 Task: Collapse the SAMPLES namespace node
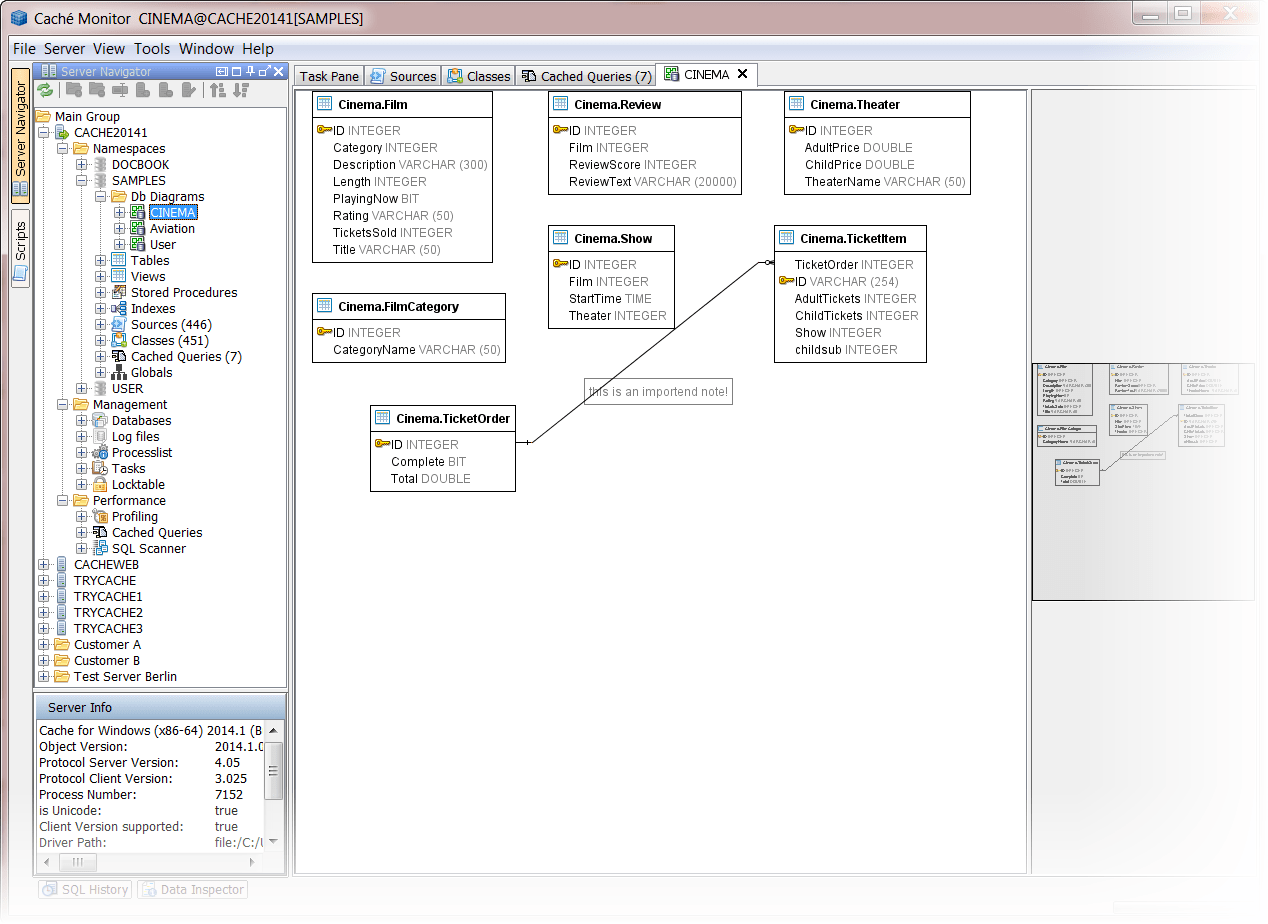pyautogui.click(x=82, y=181)
